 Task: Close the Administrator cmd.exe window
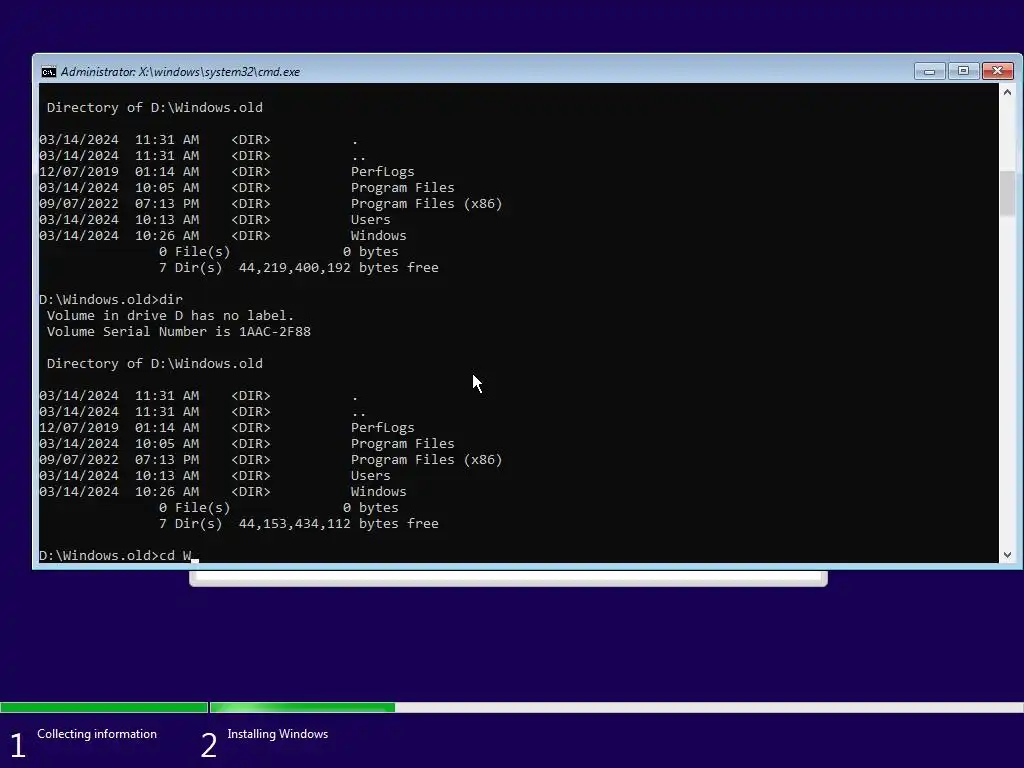(x=997, y=71)
